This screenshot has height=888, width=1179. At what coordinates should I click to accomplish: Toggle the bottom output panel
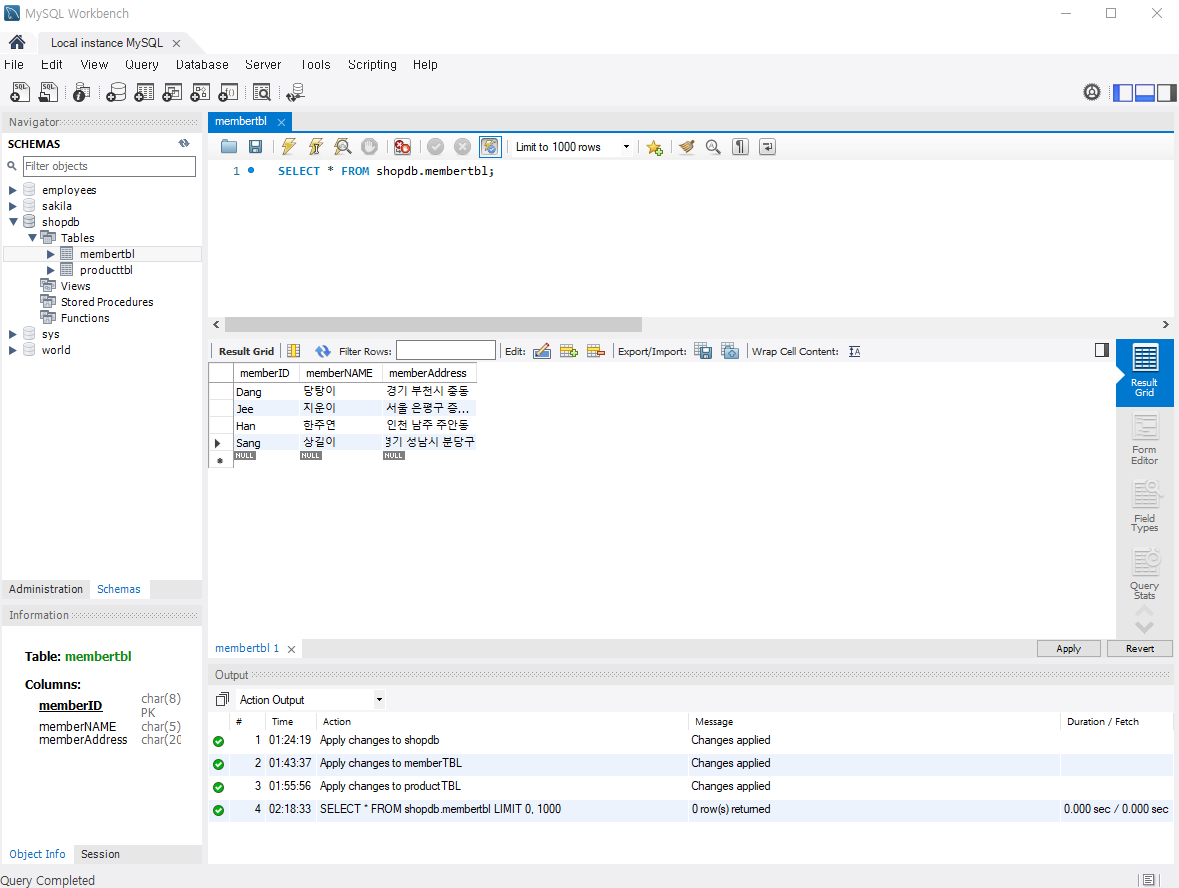1144,92
